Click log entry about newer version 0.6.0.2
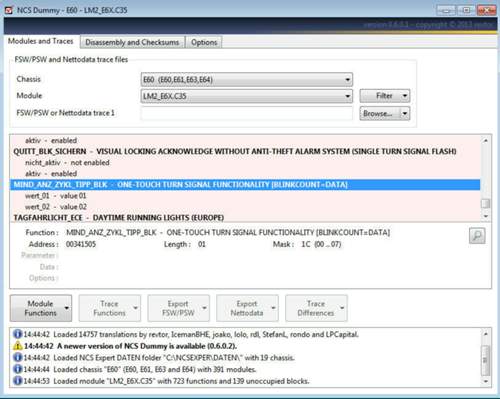Screen dimensions: 500x399 130,346
